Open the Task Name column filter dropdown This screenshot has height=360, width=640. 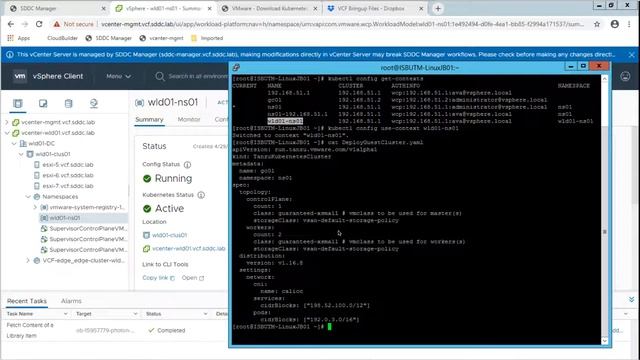65,314
